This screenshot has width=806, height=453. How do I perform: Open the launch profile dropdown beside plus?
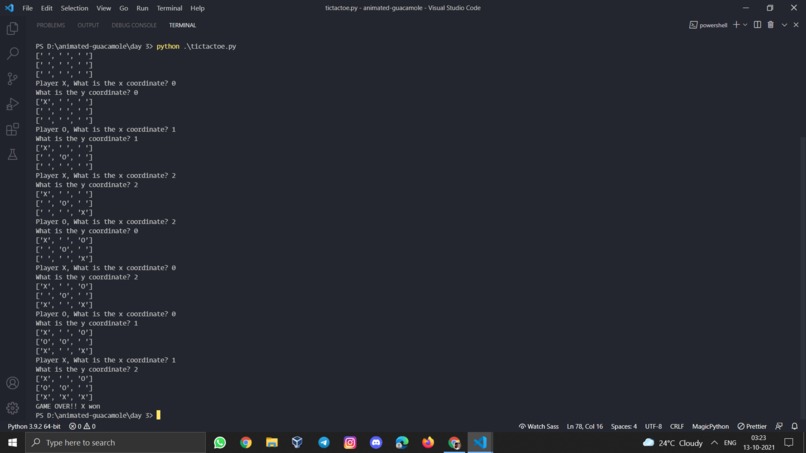pyautogui.click(x=745, y=25)
